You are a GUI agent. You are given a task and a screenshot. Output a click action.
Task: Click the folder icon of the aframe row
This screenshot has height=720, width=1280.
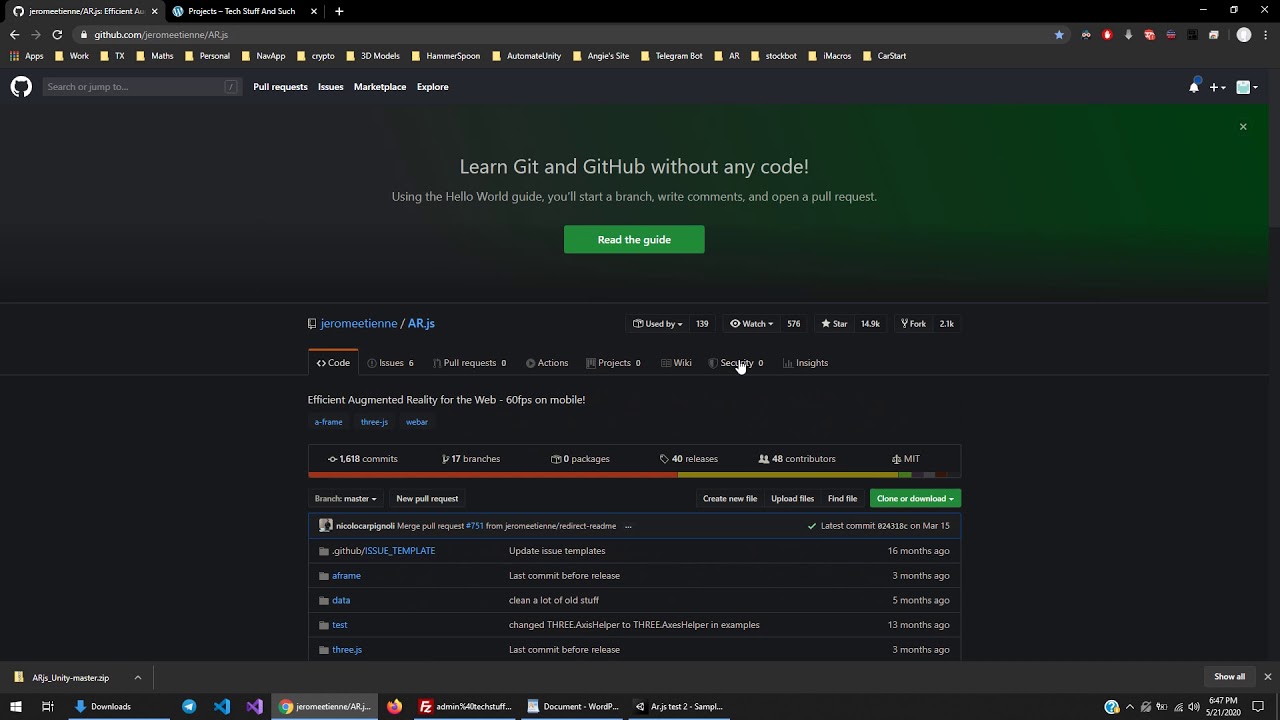(323, 576)
